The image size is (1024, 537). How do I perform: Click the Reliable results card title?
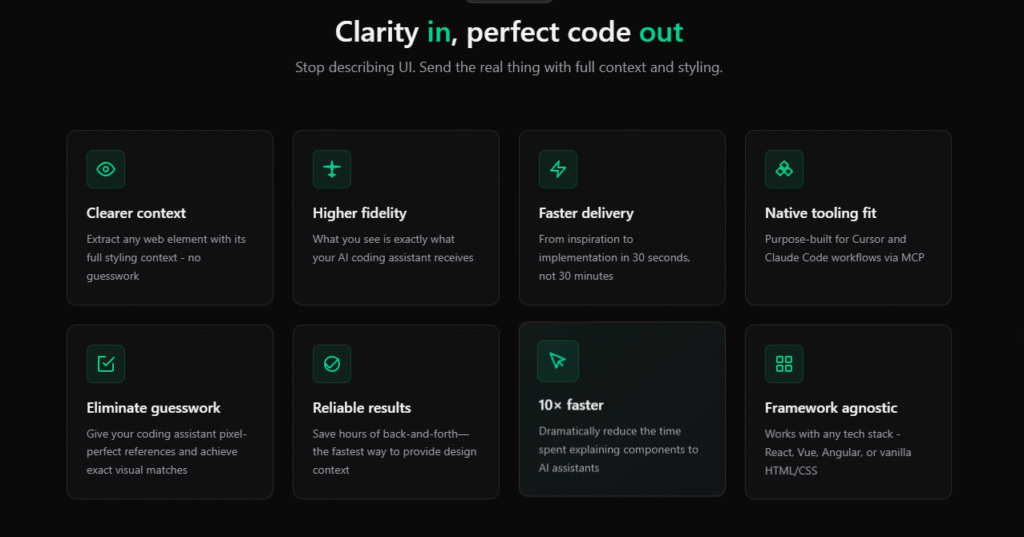point(362,408)
